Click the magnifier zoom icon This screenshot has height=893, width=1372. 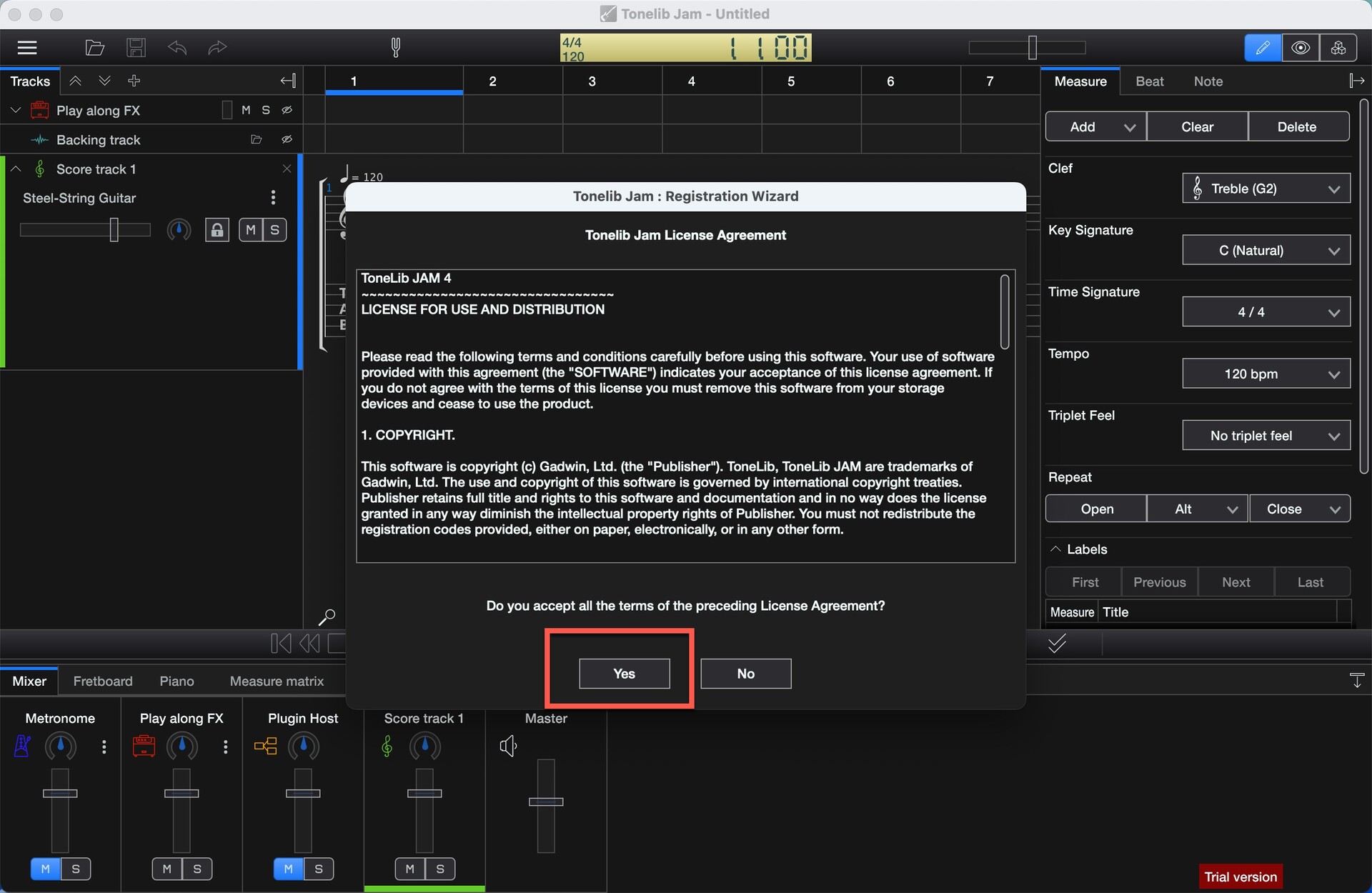pyautogui.click(x=327, y=617)
